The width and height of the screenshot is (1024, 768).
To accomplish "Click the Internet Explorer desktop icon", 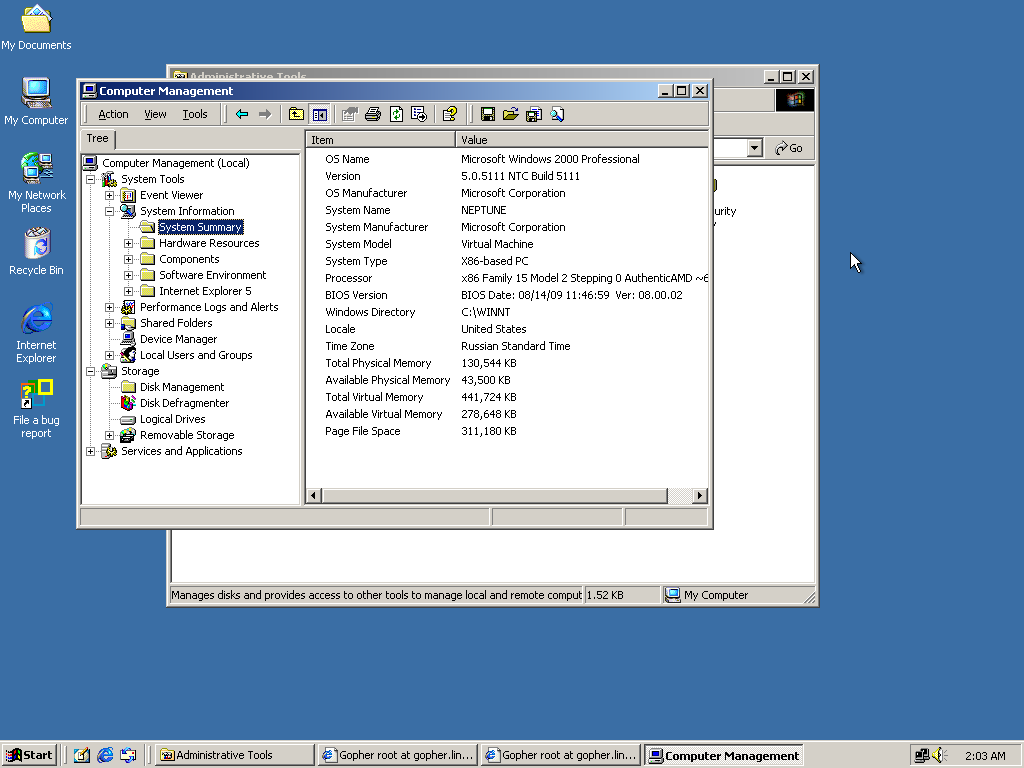I will (x=37, y=333).
